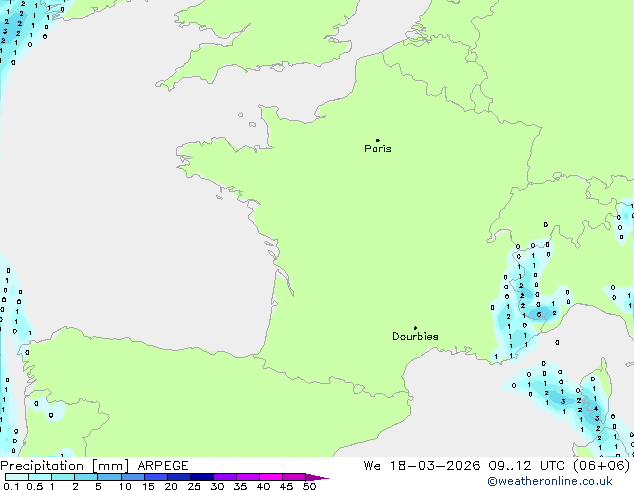Click the '0.5' legend scale label
Image resolution: width=634 pixels, height=490 pixels.
tap(34, 486)
